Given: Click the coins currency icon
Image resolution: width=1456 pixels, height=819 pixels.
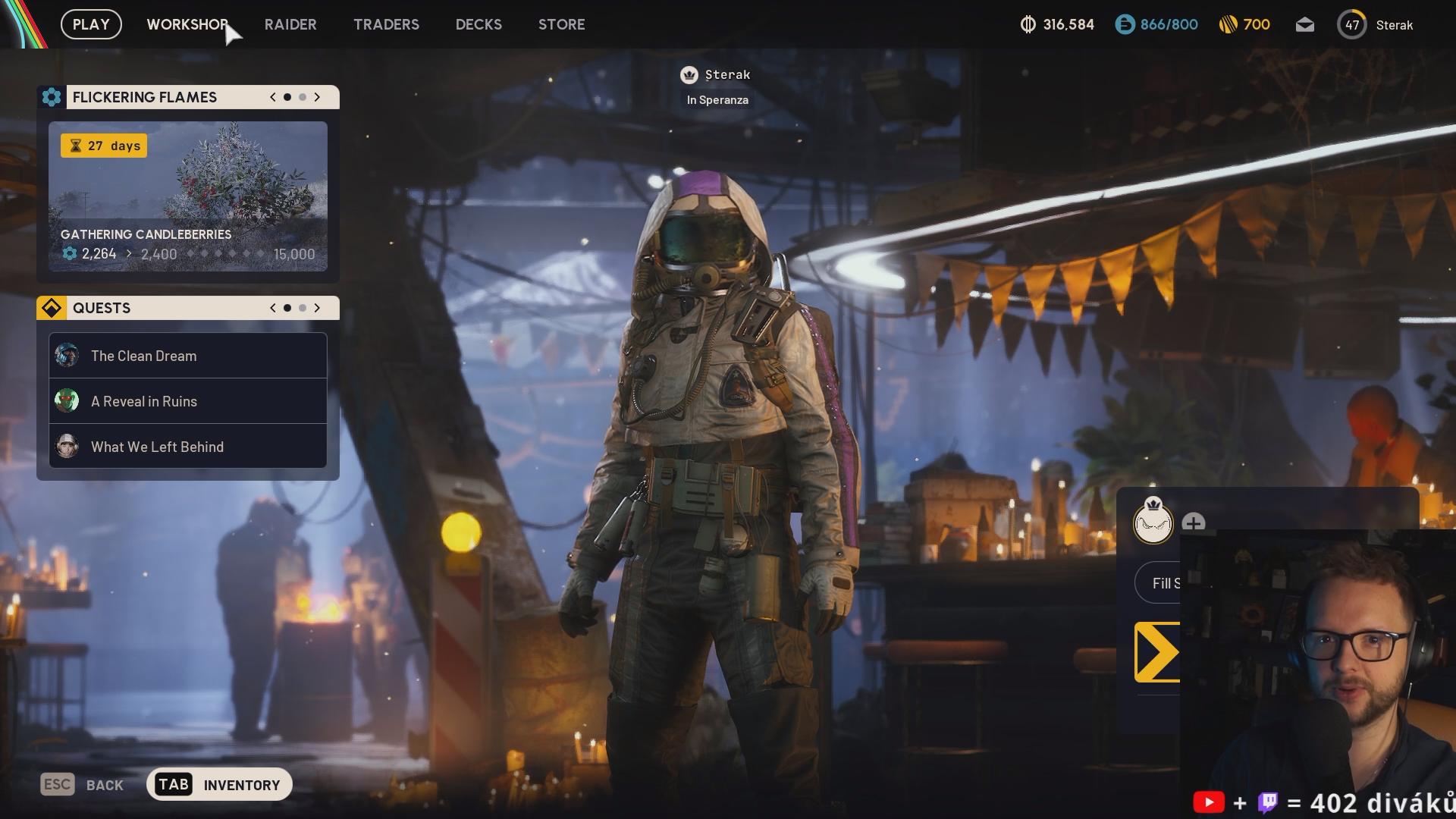Looking at the screenshot, I should [1028, 25].
